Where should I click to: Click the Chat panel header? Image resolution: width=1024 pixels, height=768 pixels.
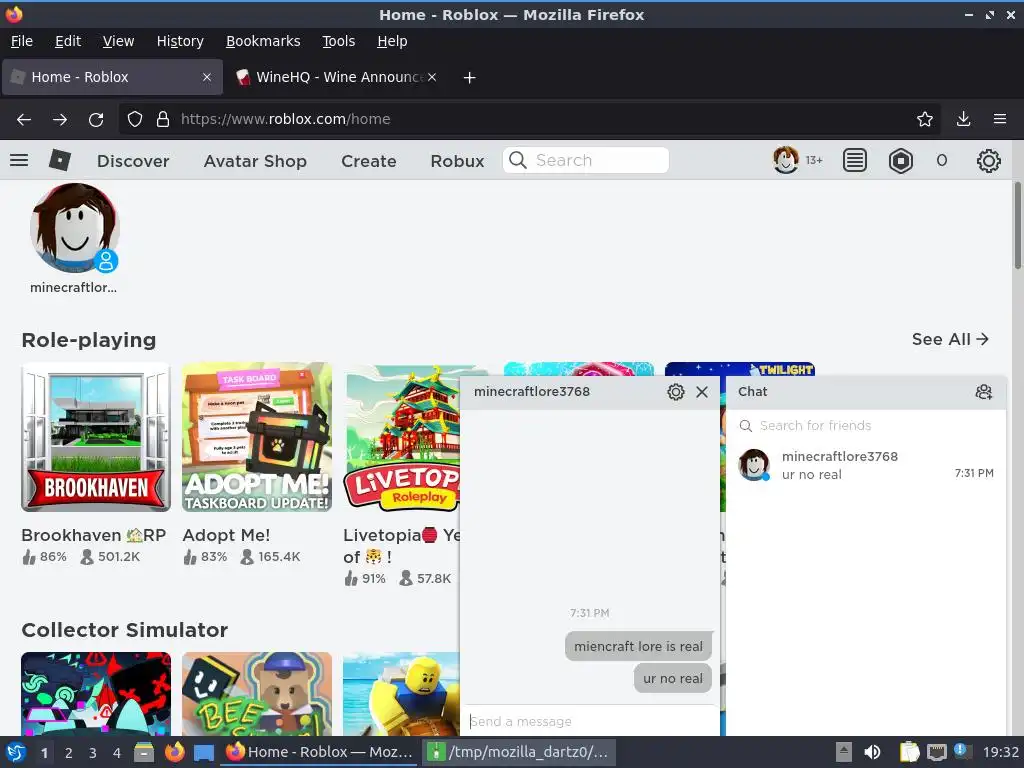(x=866, y=392)
